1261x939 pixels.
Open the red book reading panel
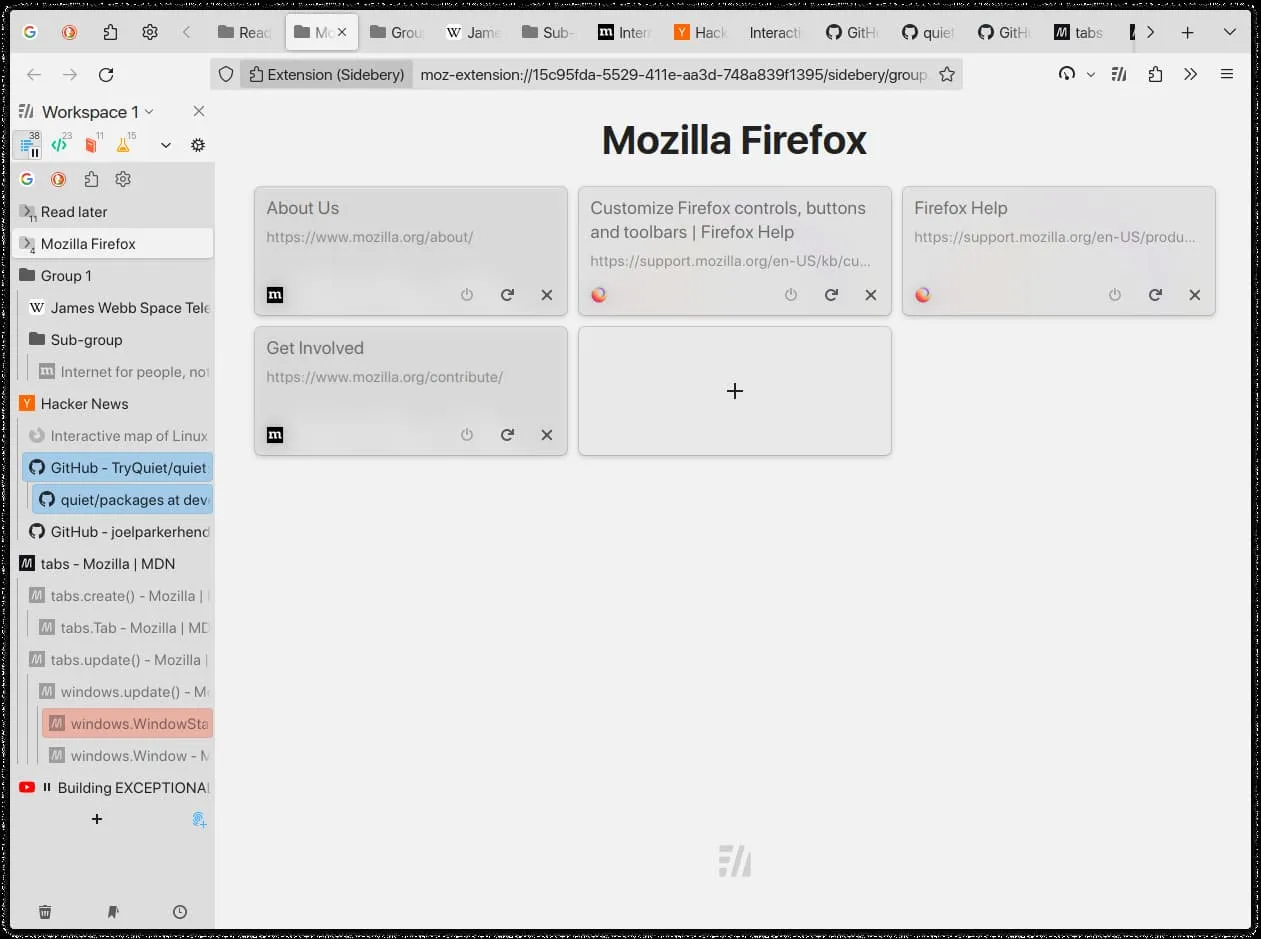[x=91, y=145]
